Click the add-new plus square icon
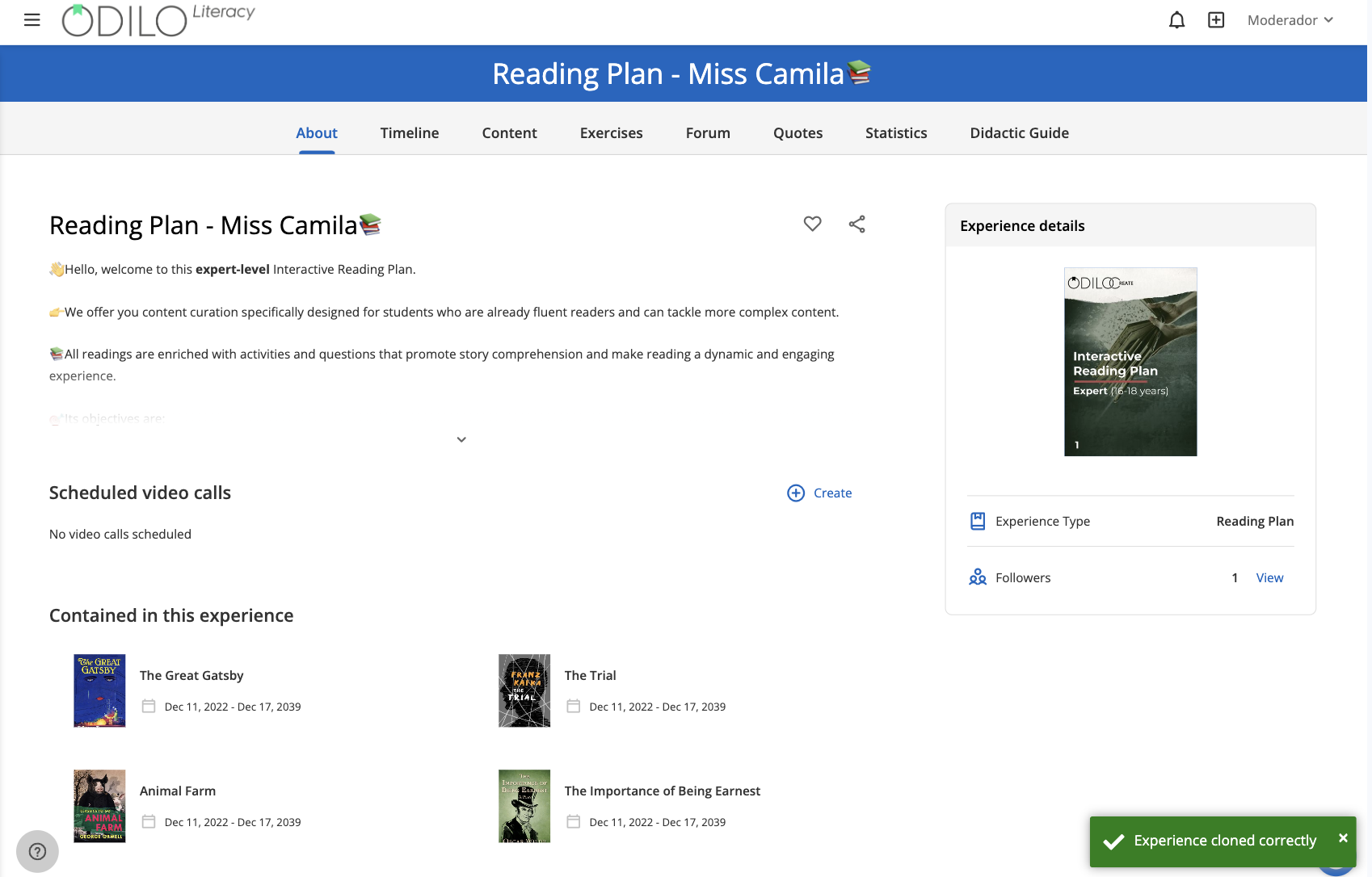 click(1216, 20)
